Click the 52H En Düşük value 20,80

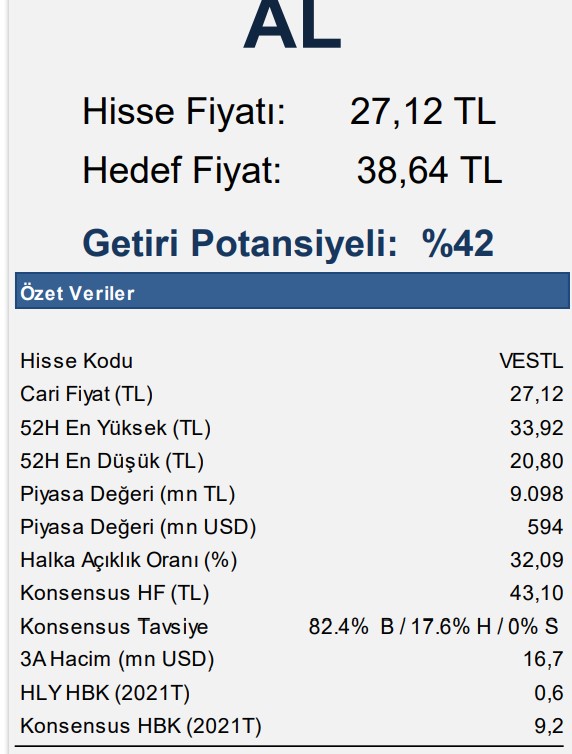(536, 461)
